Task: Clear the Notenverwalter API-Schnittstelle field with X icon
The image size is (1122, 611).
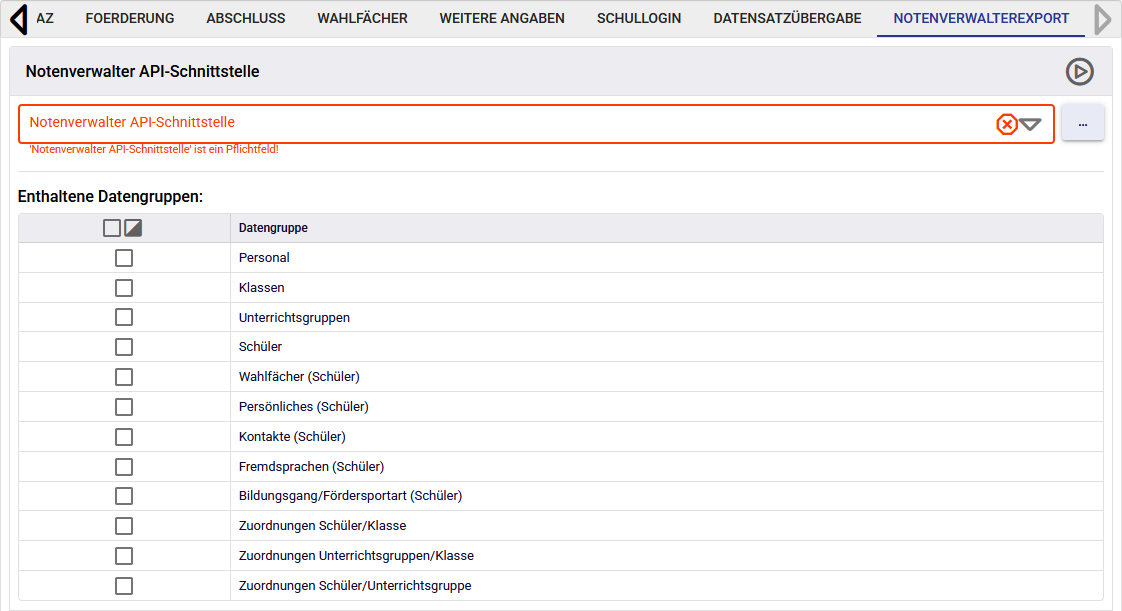Action: tap(1007, 124)
